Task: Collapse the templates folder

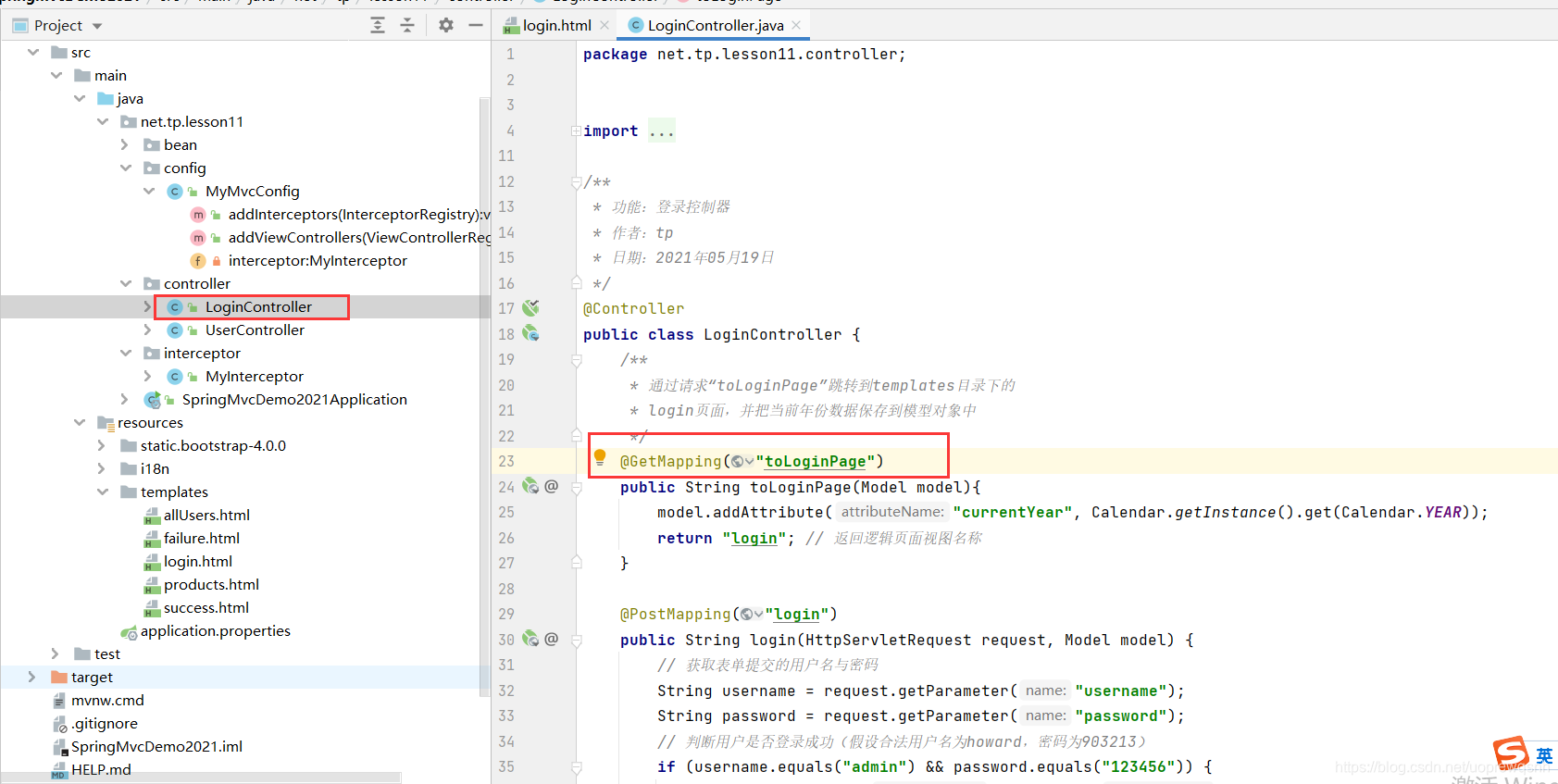Action: point(103,492)
